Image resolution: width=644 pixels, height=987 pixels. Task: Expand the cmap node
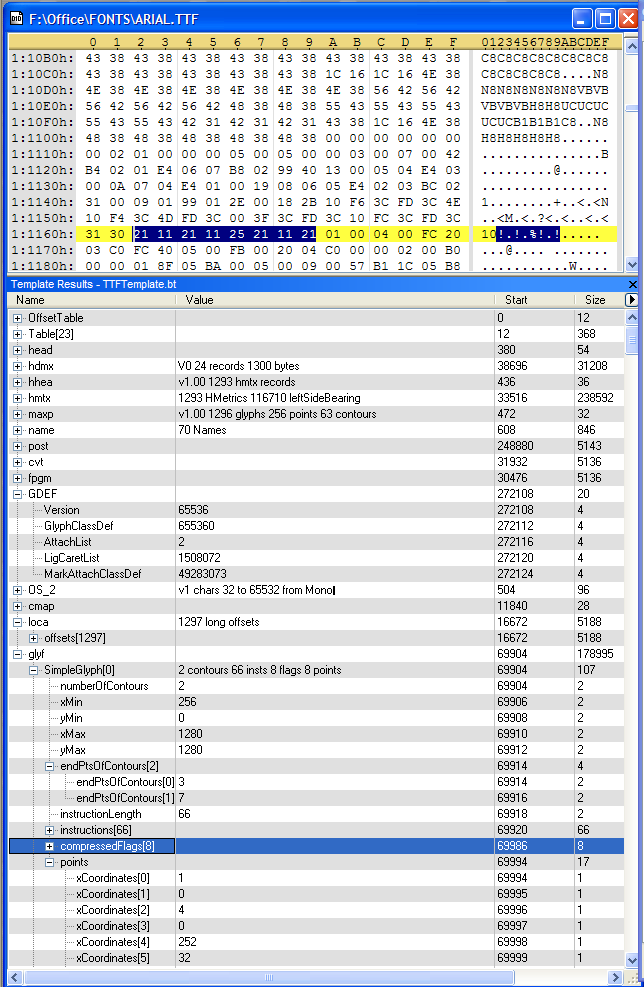tap(18, 606)
